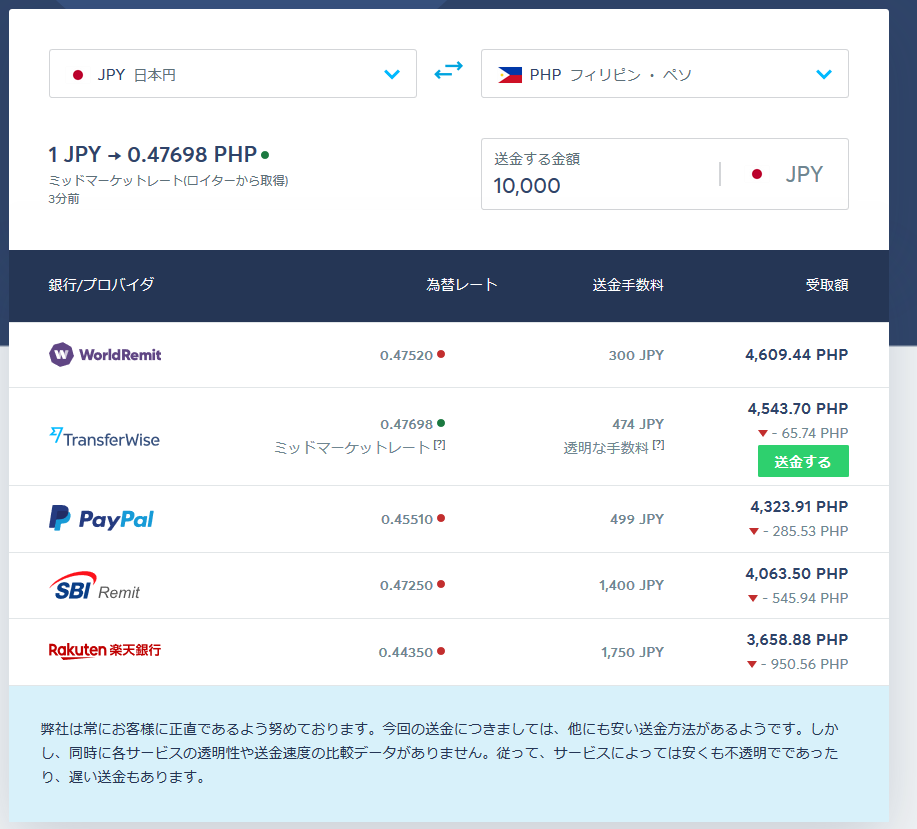Click the JPY currency label beside amount
917x829 pixels.
click(804, 174)
